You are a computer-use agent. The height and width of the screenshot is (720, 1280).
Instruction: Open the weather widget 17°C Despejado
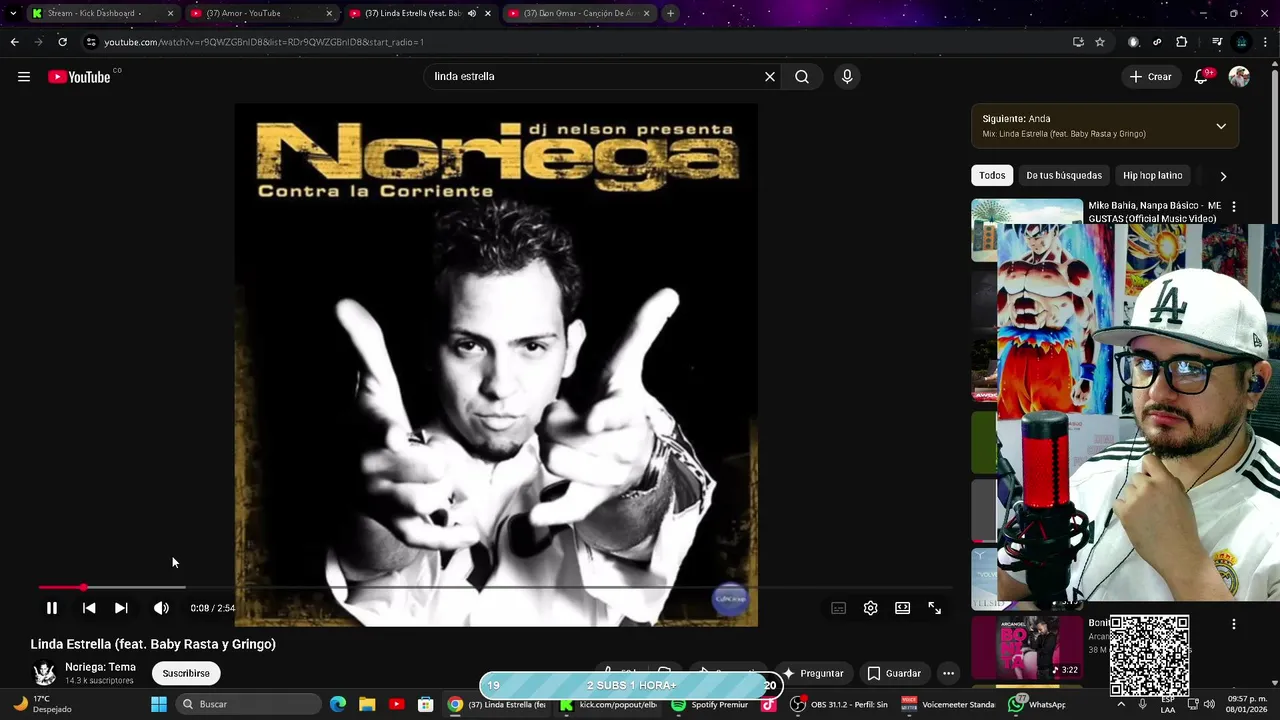(x=42, y=704)
